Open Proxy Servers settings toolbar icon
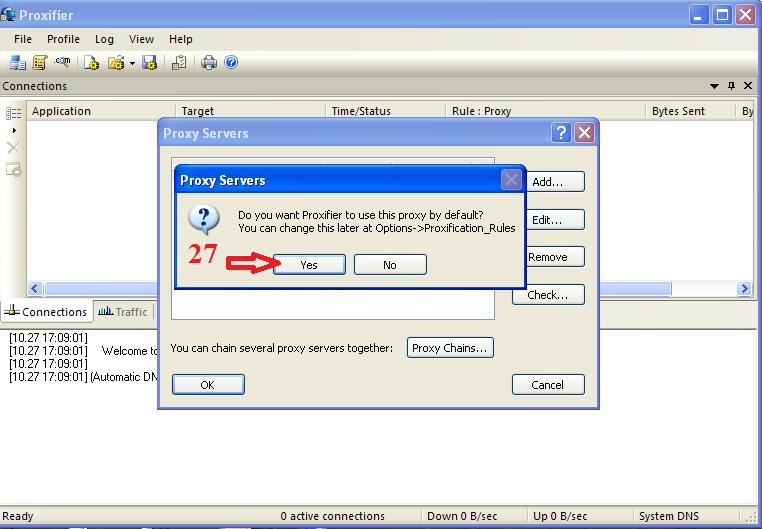The height and width of the screenshot is (529, 762). pos(18,63)
